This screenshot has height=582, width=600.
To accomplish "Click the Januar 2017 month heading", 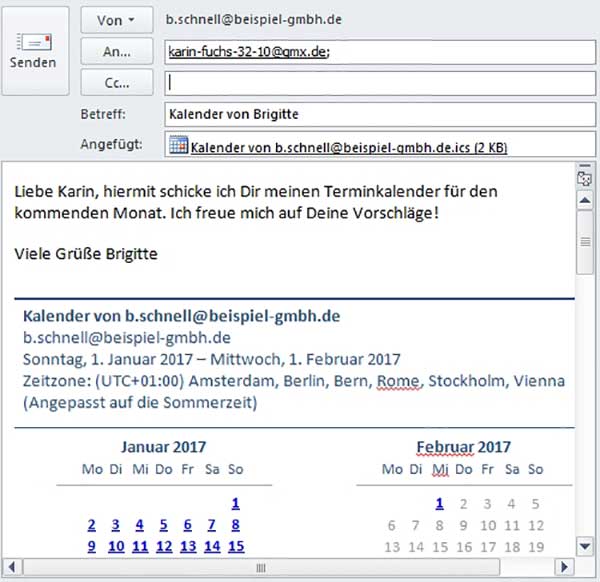I will (164, 447).
